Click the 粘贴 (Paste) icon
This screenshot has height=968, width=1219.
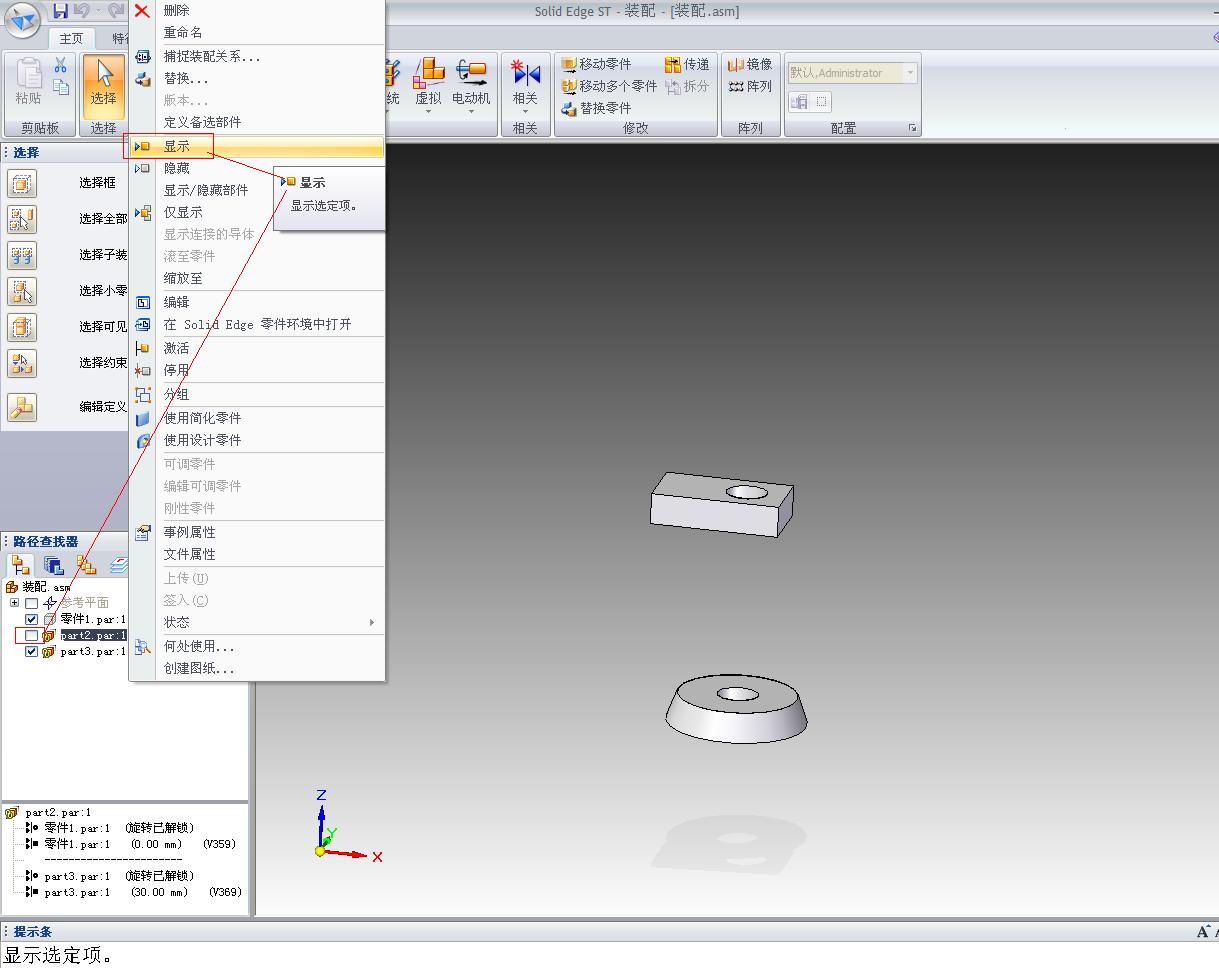(28, 82)
